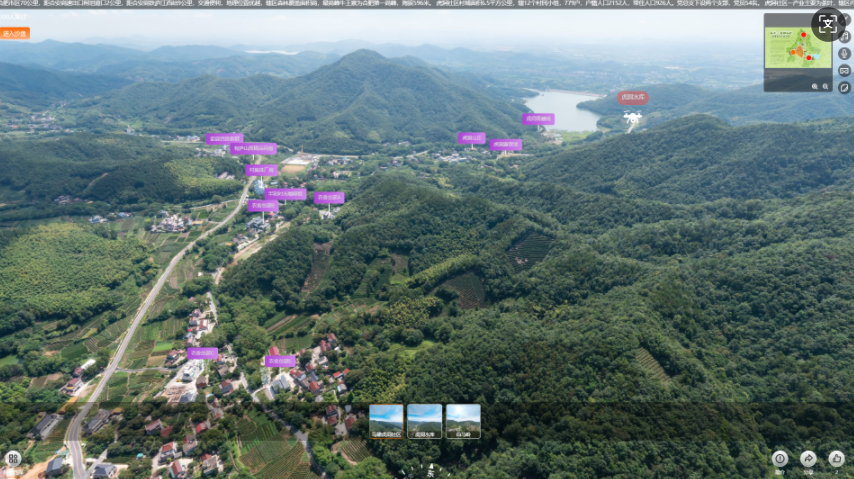The width and height of the screenshot is (854, 479).
Task: Select the middle panorama scene thumbnail
Action: point(424,421)
